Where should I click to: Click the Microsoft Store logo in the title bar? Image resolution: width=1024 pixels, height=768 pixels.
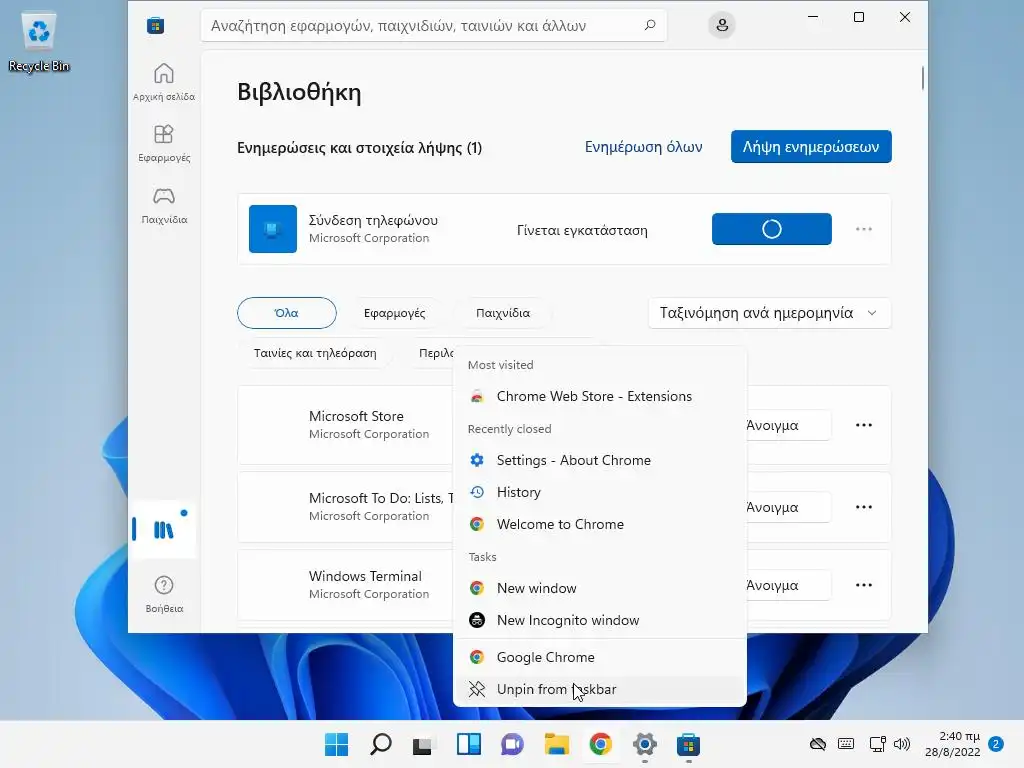(155, 25)
